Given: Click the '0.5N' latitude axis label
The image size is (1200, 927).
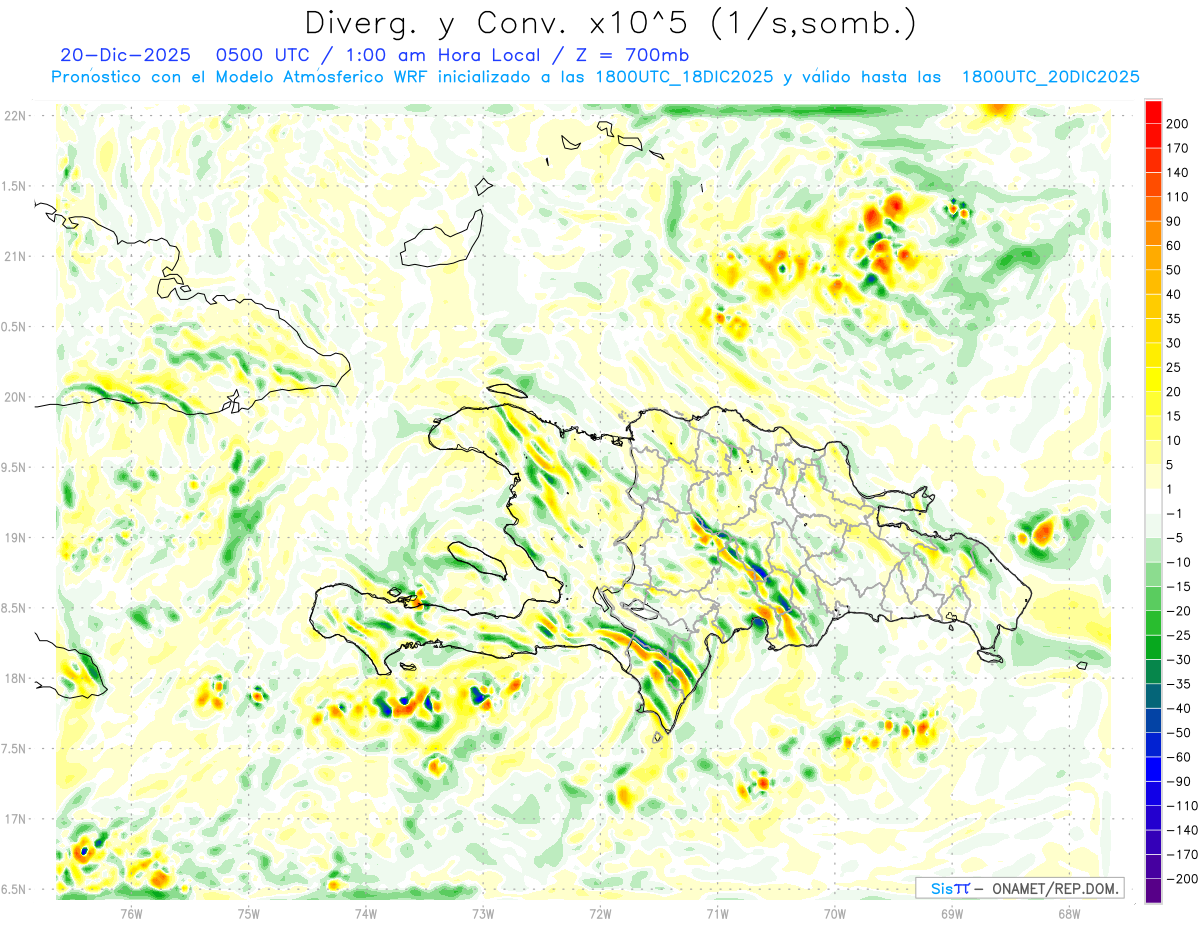Looking at the screenshot, I should click(14, 327).
